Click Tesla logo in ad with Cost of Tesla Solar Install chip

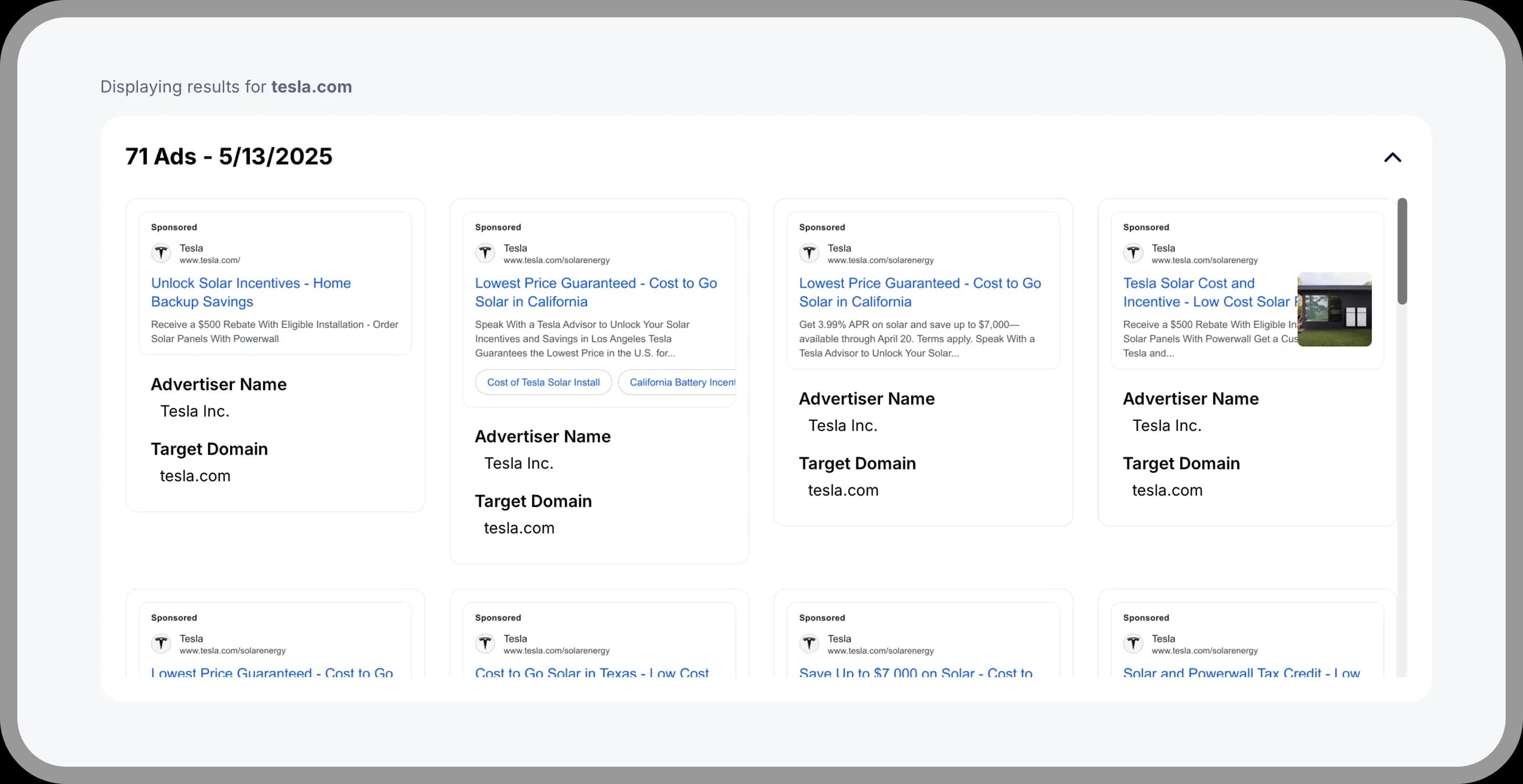pos(485,253)
